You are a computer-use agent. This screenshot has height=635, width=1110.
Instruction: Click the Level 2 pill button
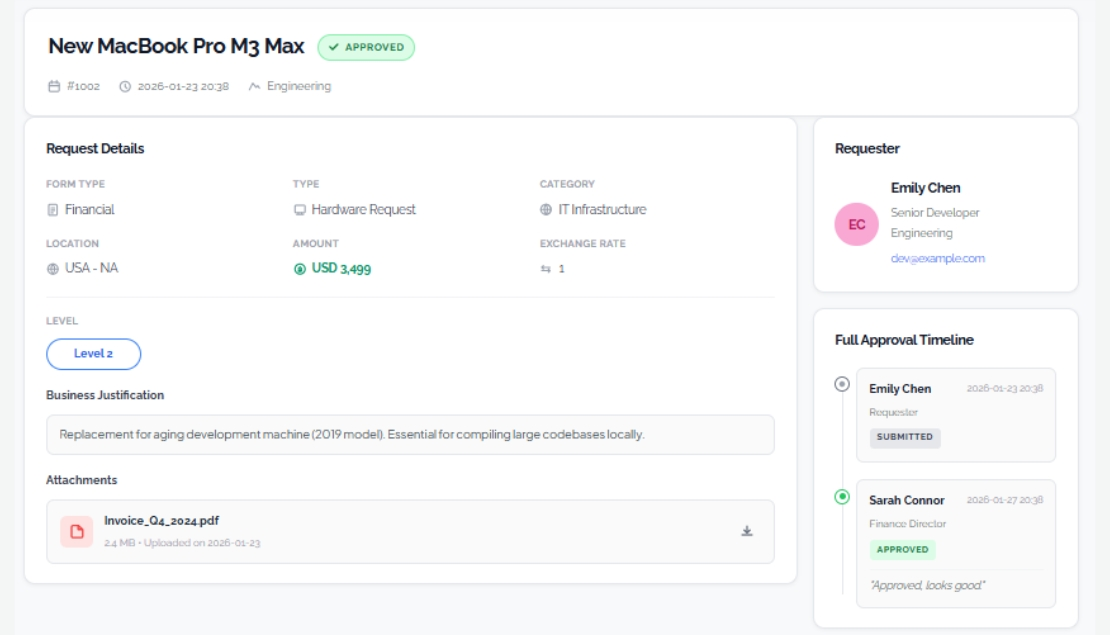tap(93, 354)
